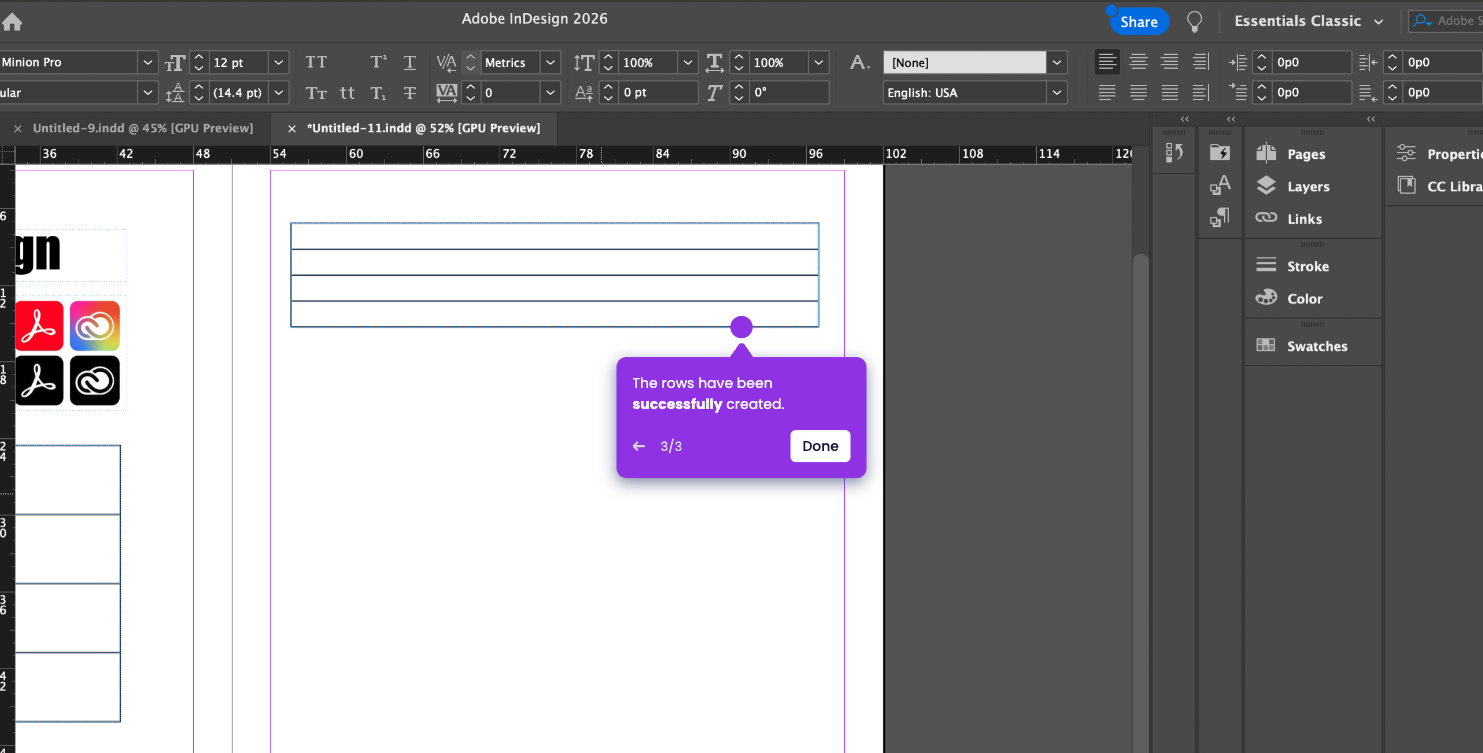Toggle Underline text formatting
1483x753 pixels.
(410, 62)
